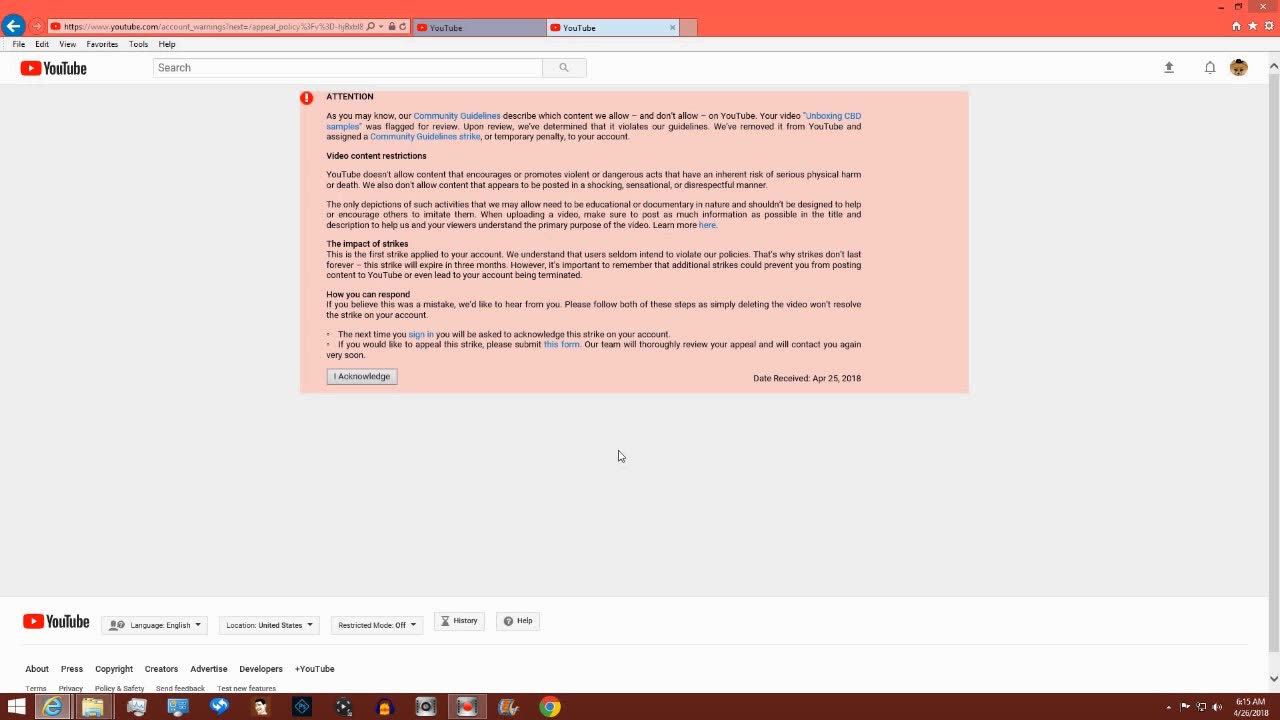This screenshot has width=1280, height=720.
Task: Open the Windows Start button
Action: pos(16,707)
